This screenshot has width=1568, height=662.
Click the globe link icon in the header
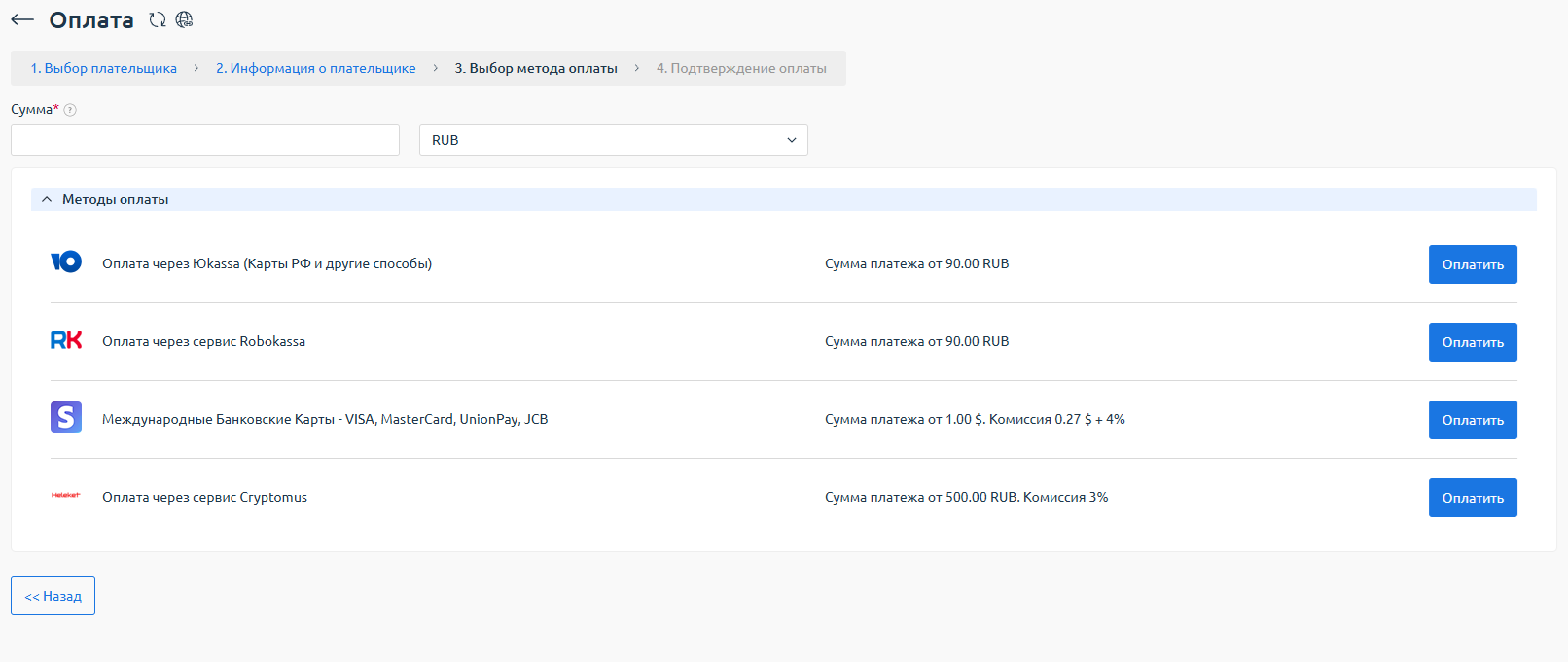coord(184,20)
